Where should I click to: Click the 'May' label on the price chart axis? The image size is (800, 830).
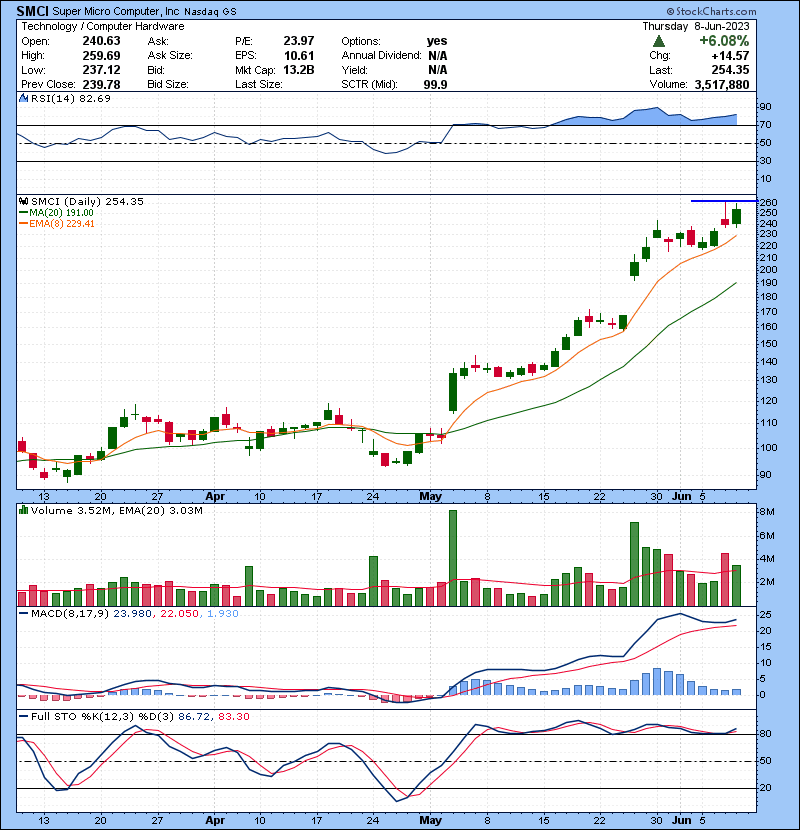(430, 496)
